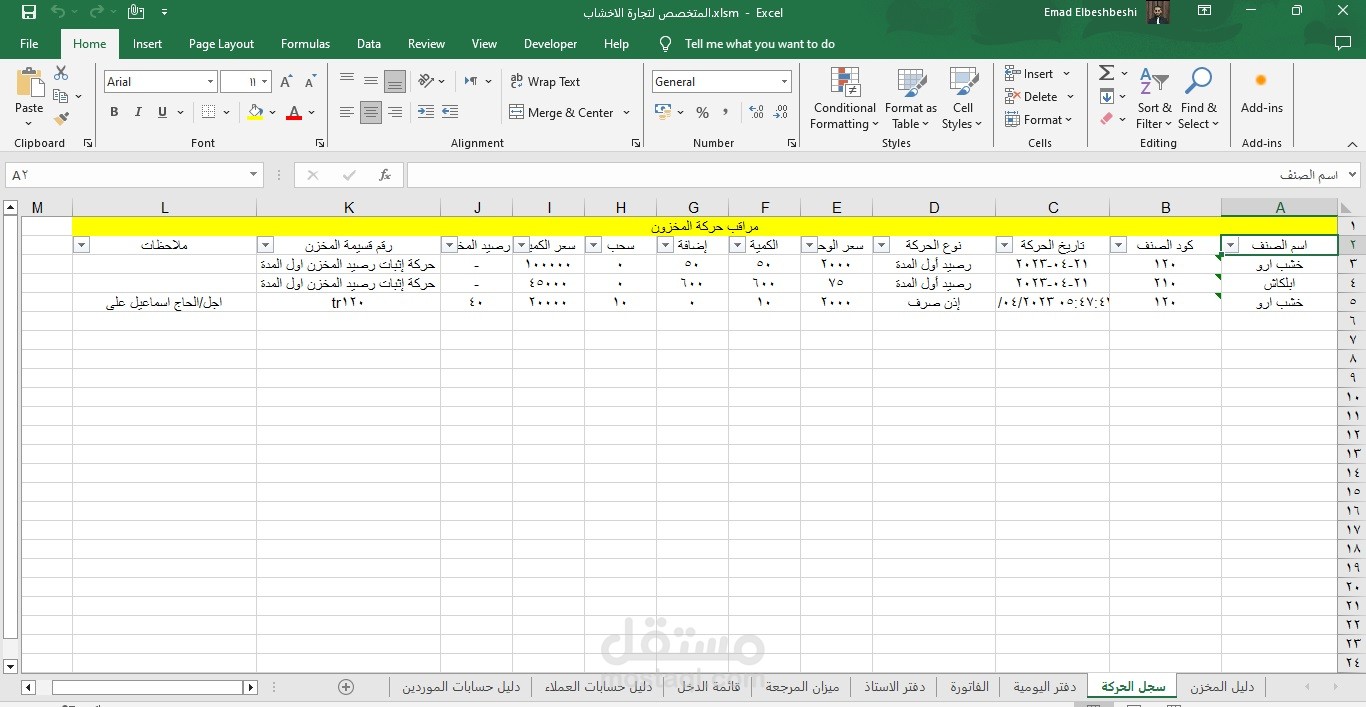Open Conditional Formatting menu

(x=845, y=98)
